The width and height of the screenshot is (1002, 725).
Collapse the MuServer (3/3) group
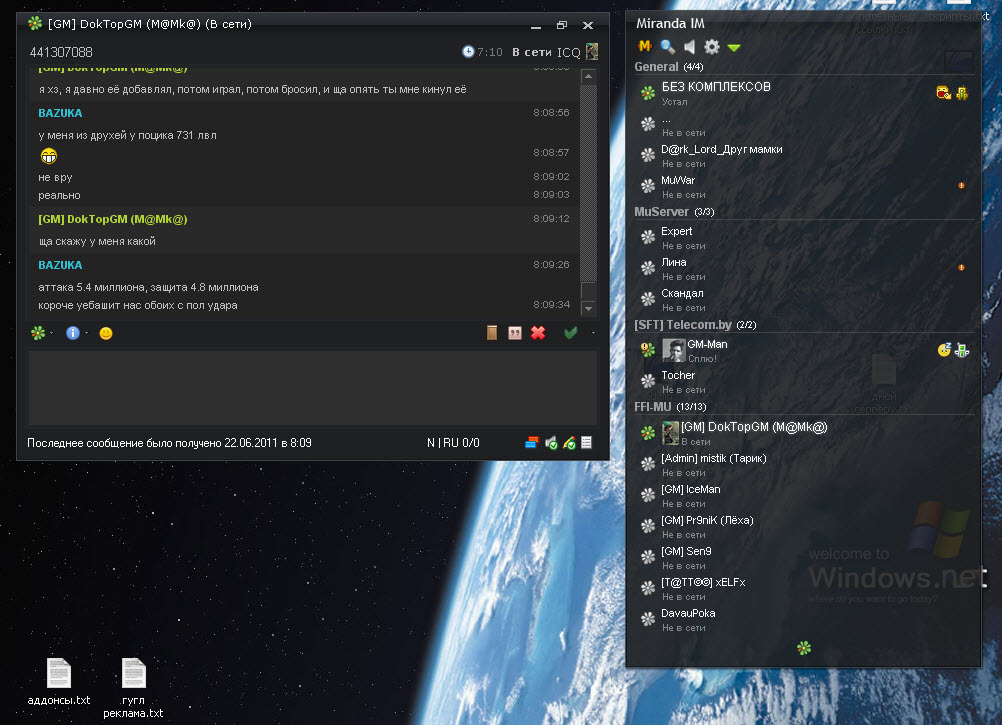tap(674, 211)
